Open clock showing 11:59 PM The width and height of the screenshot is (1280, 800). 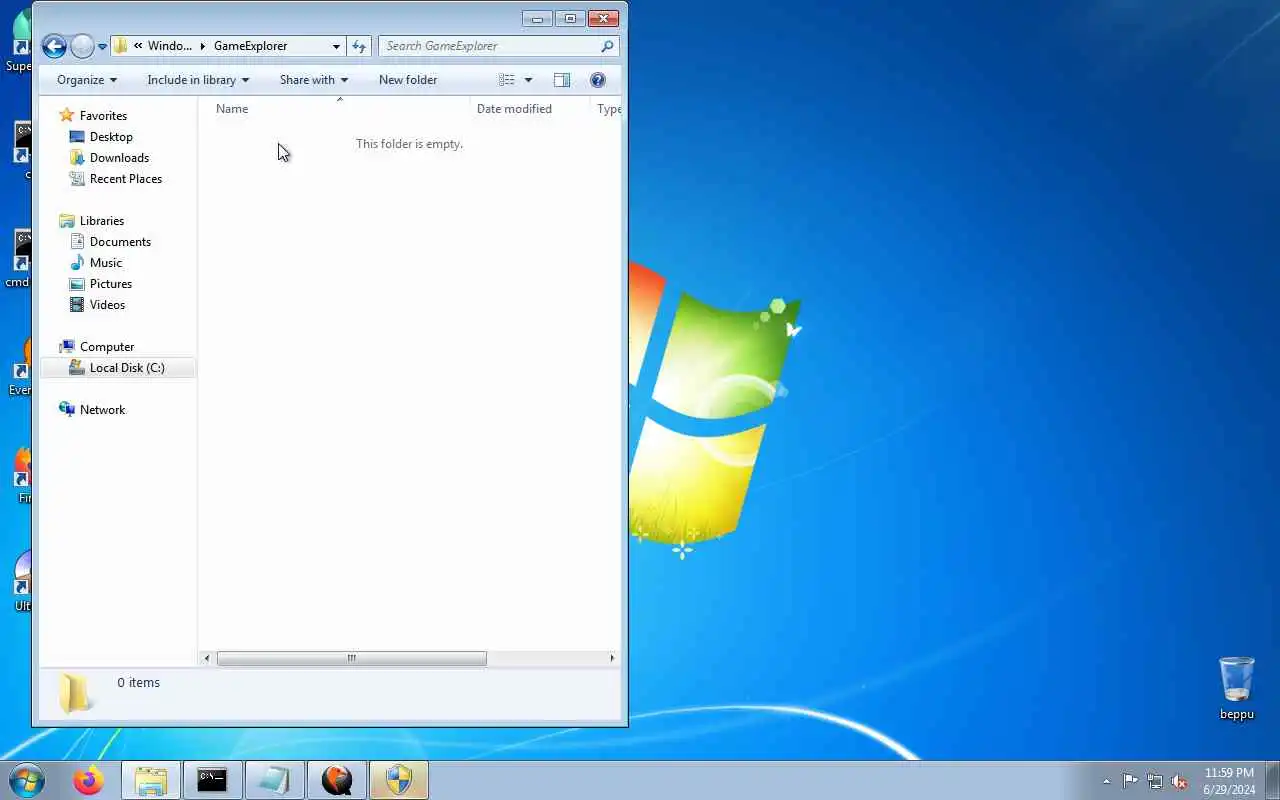pos(1229,780)
